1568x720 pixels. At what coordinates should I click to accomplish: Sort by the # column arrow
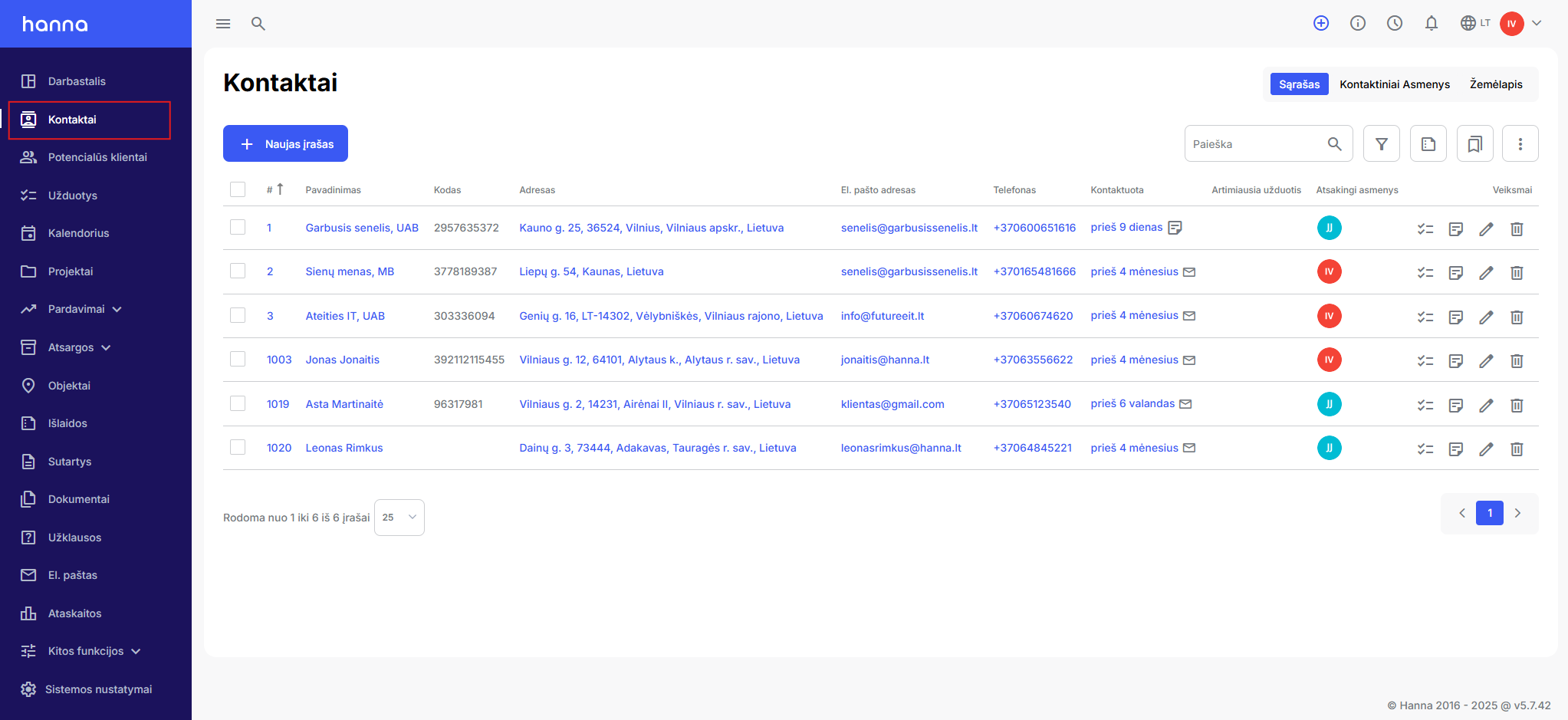(281, 189)
